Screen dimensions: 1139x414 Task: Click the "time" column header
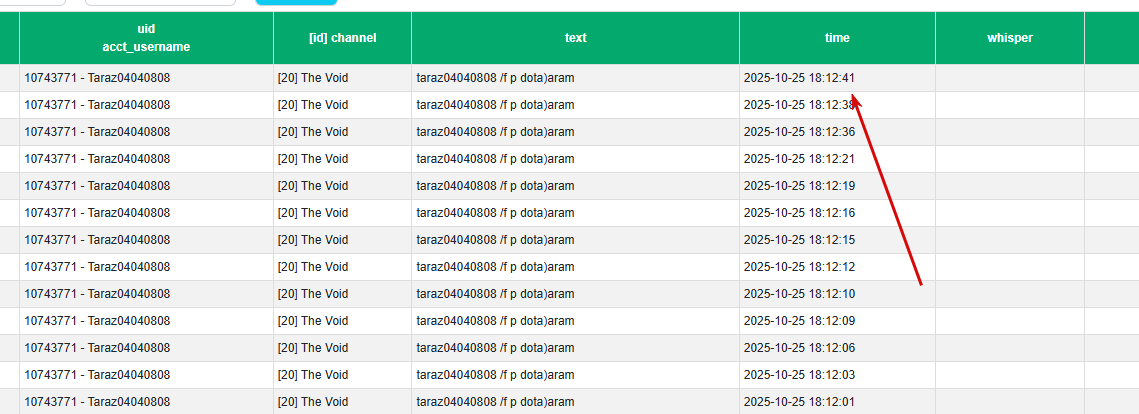coord(837,38)
